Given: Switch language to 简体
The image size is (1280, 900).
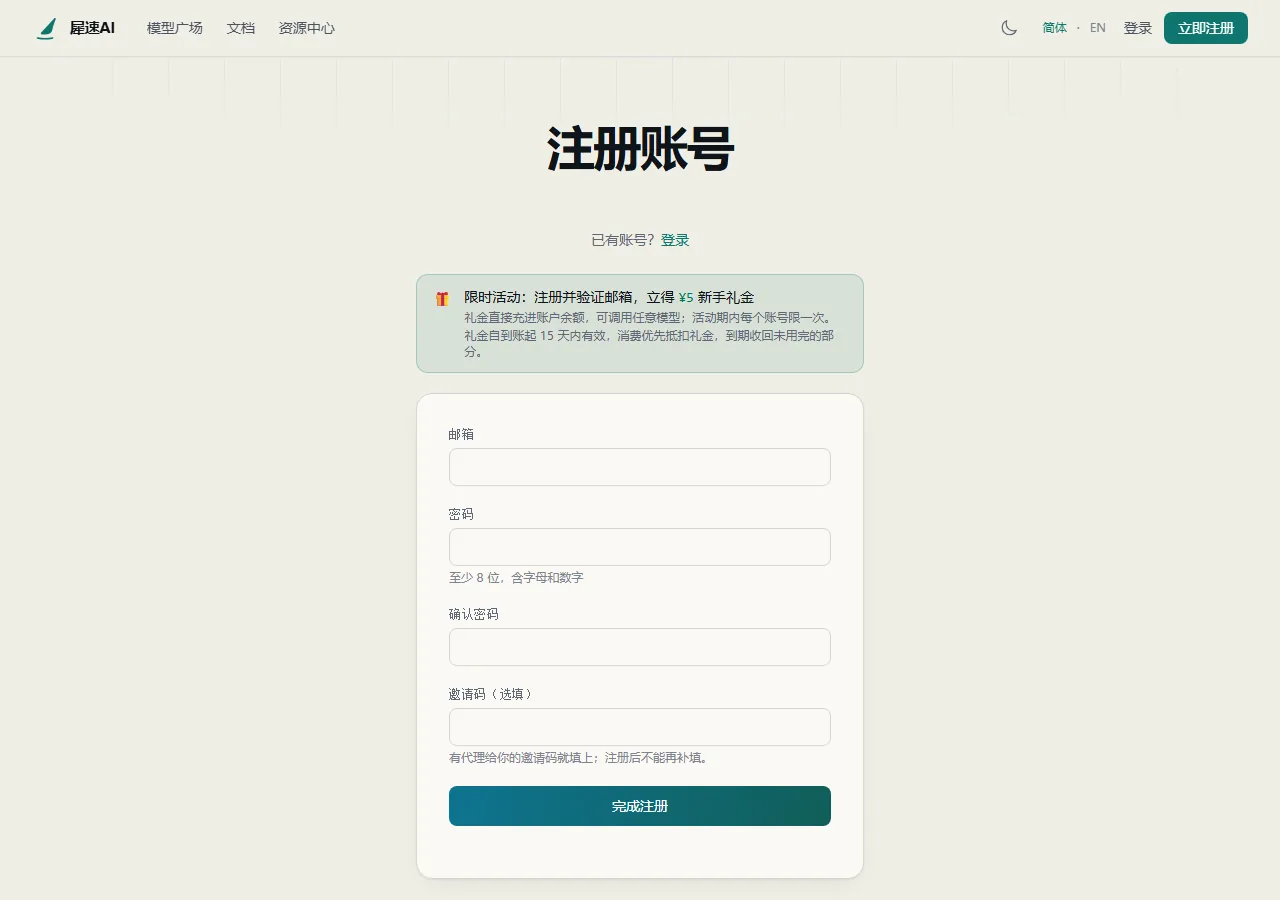Looking at the screenshot, I should pos(1055,28).
